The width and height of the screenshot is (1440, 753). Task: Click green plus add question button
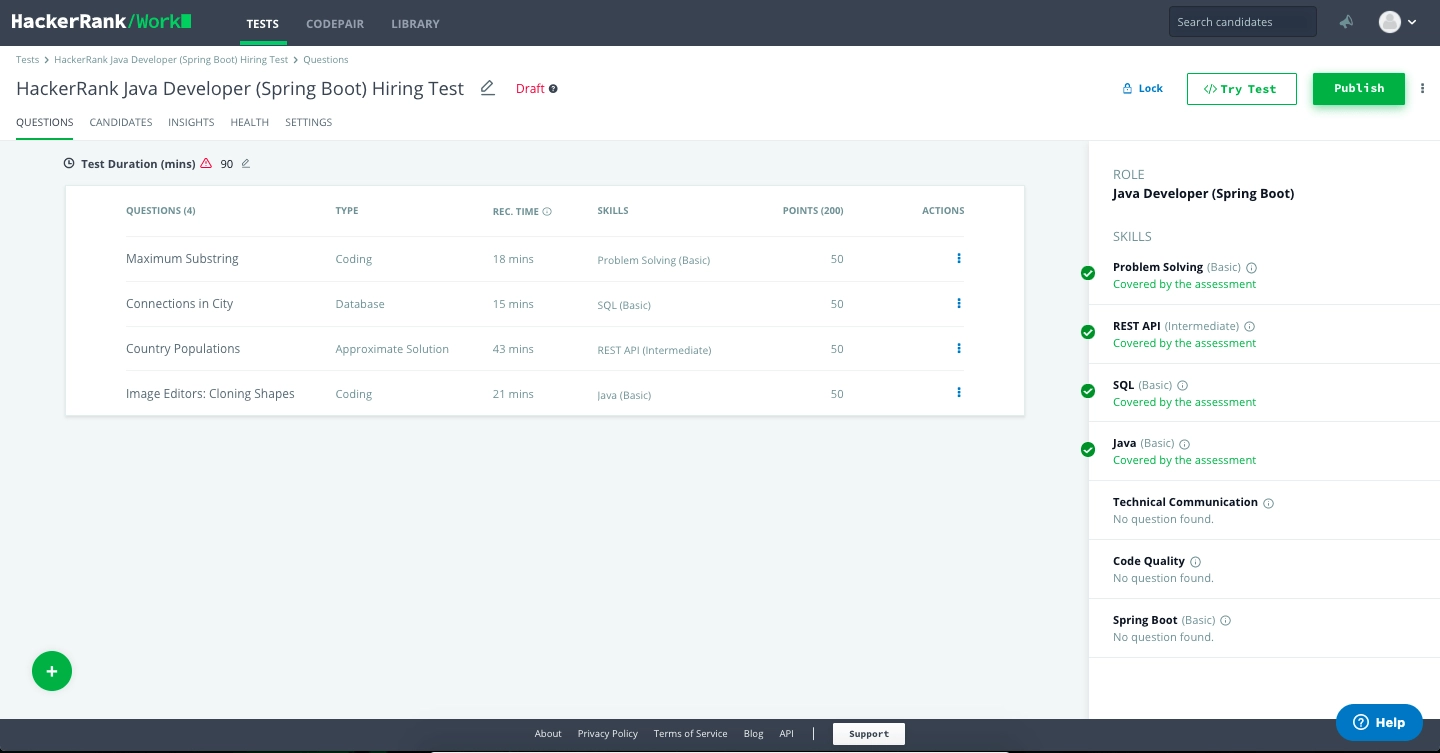tap(52, 671)
